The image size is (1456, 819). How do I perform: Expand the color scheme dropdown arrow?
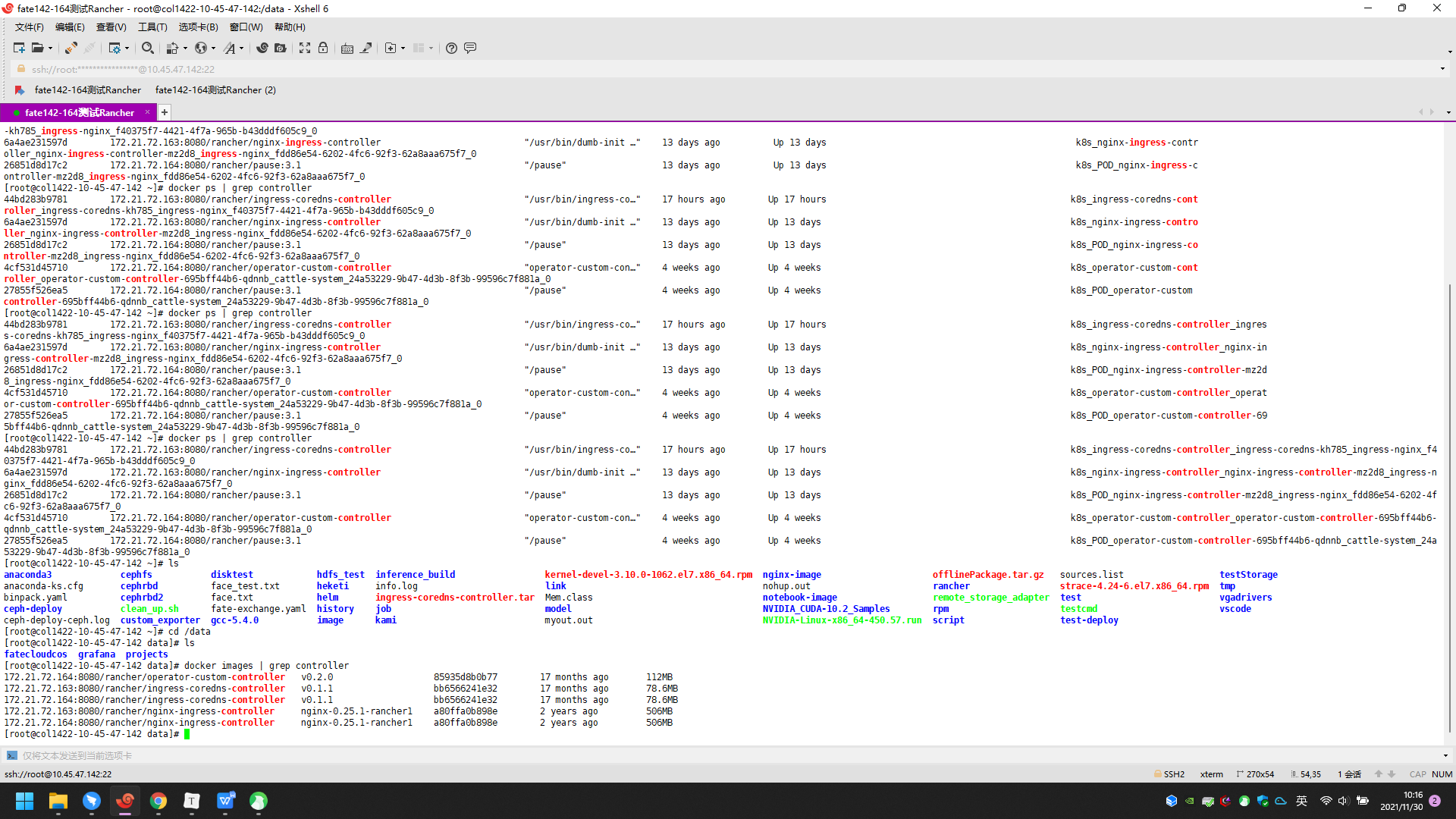[185, 48]
